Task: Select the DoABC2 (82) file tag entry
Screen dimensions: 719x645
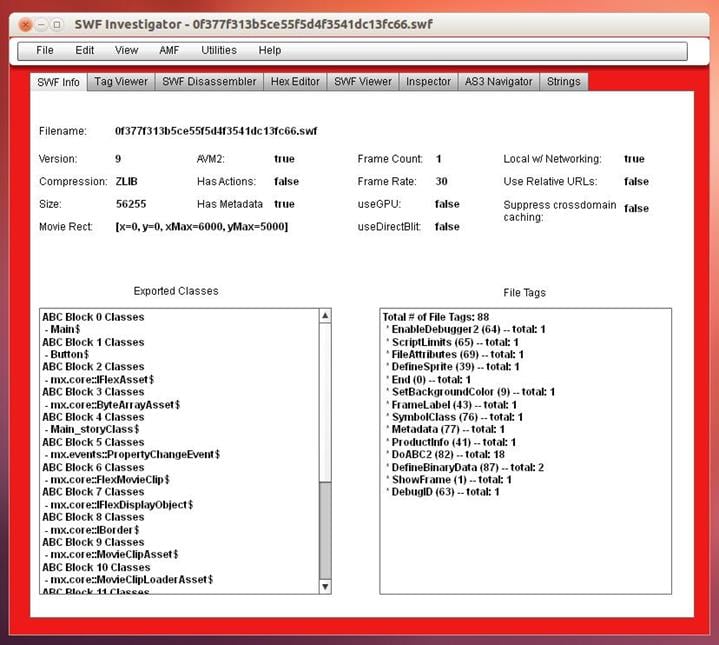Action: [x=450, y=454]
